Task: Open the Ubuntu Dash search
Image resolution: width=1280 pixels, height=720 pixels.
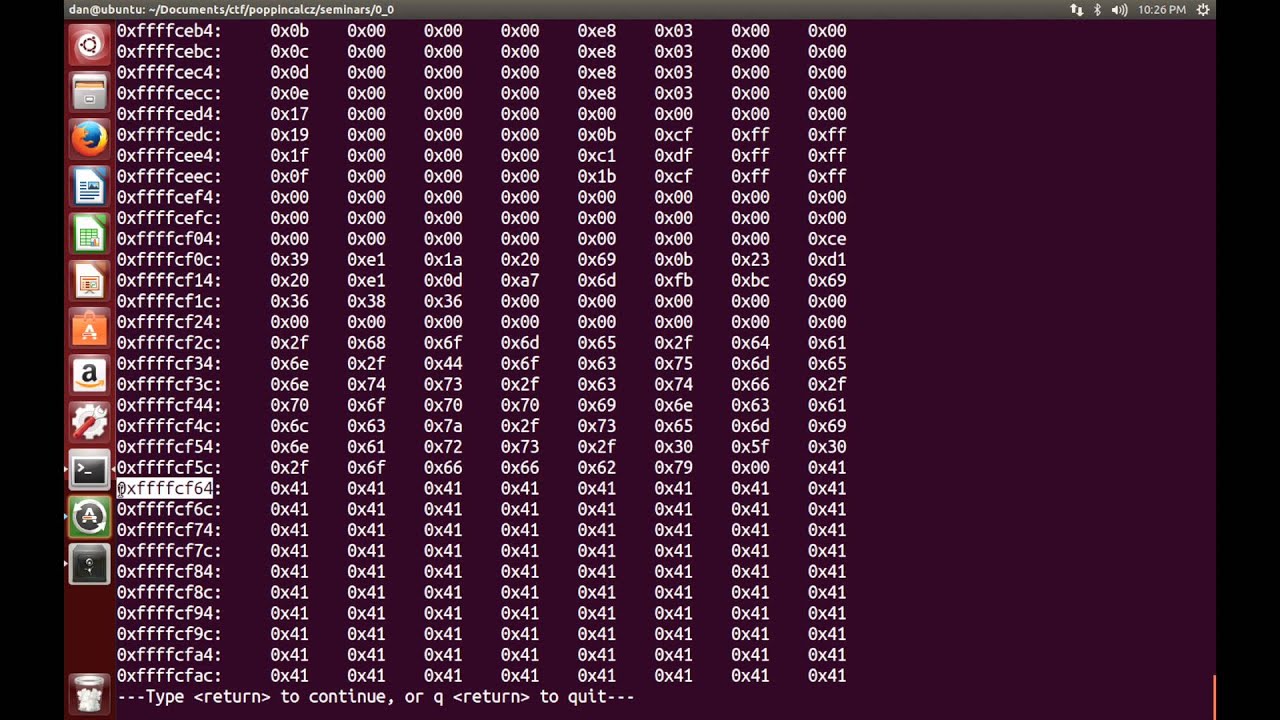Action: (89, 45)
